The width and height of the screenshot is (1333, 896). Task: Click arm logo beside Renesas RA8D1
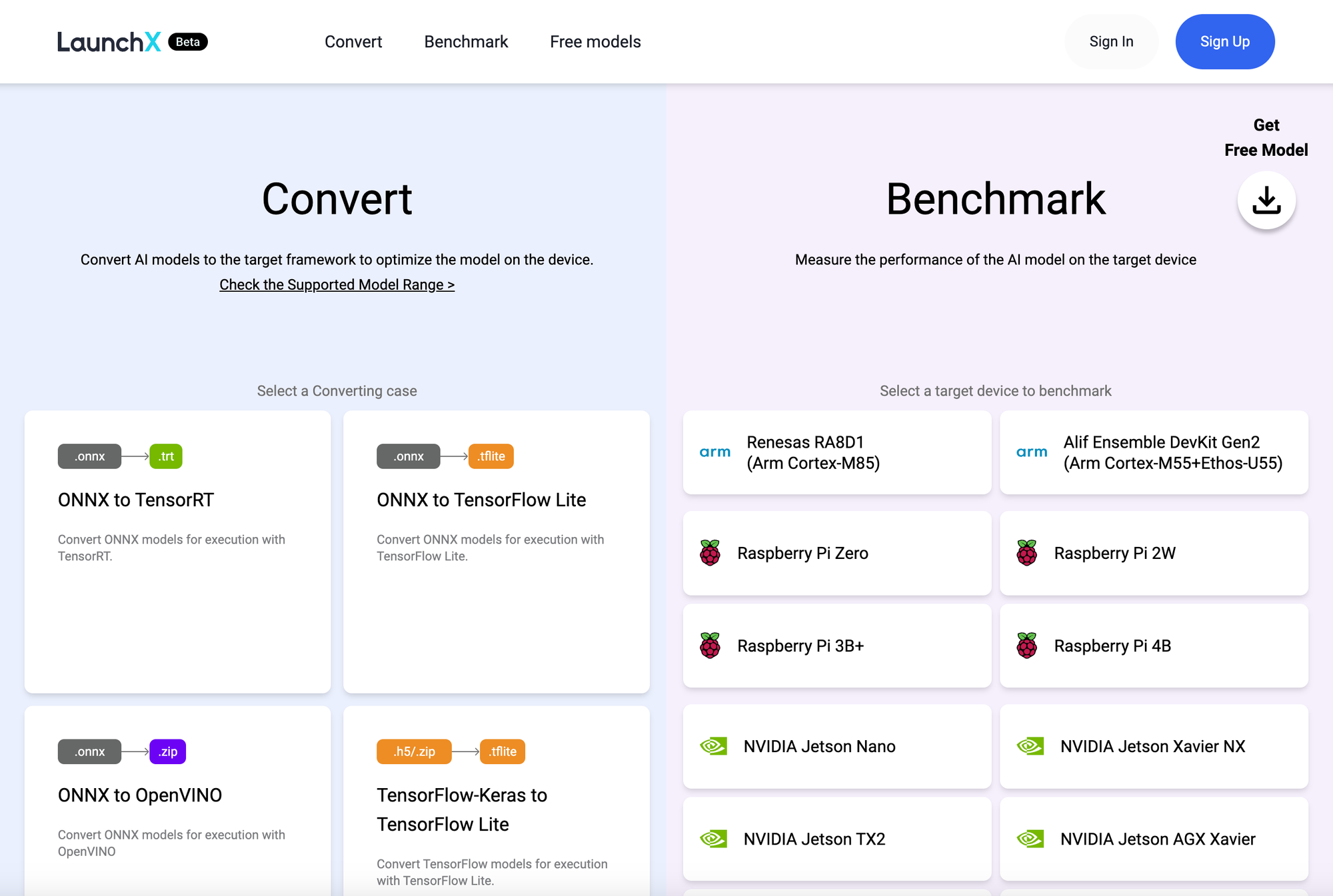tap(715, 452)
